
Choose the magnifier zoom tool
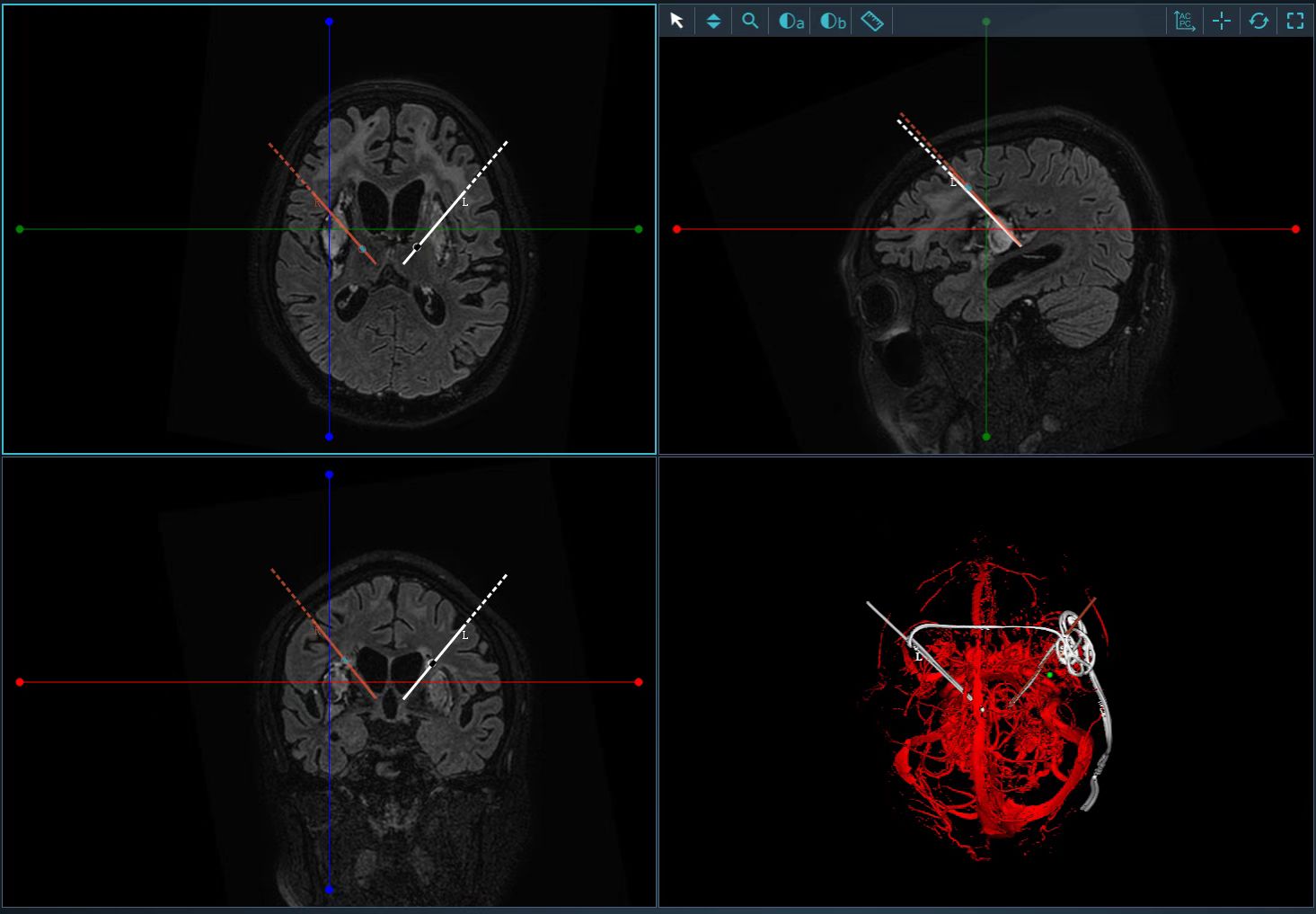(x=750, y=21)
